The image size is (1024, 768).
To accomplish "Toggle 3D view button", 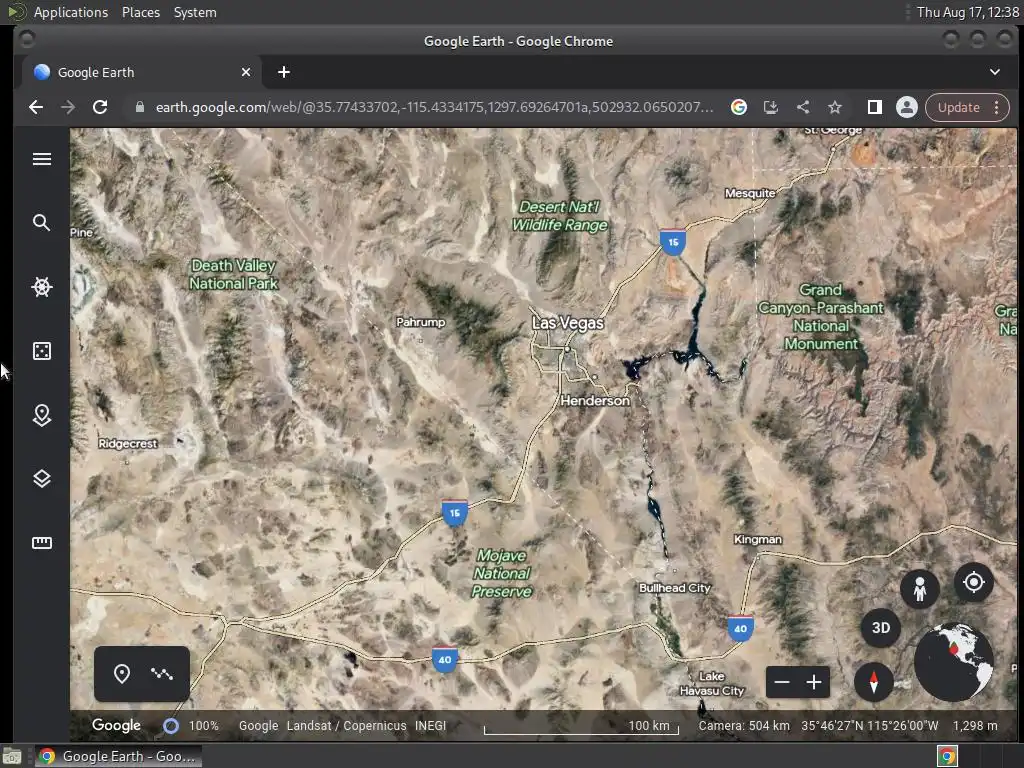I will [x=881, y=628].
